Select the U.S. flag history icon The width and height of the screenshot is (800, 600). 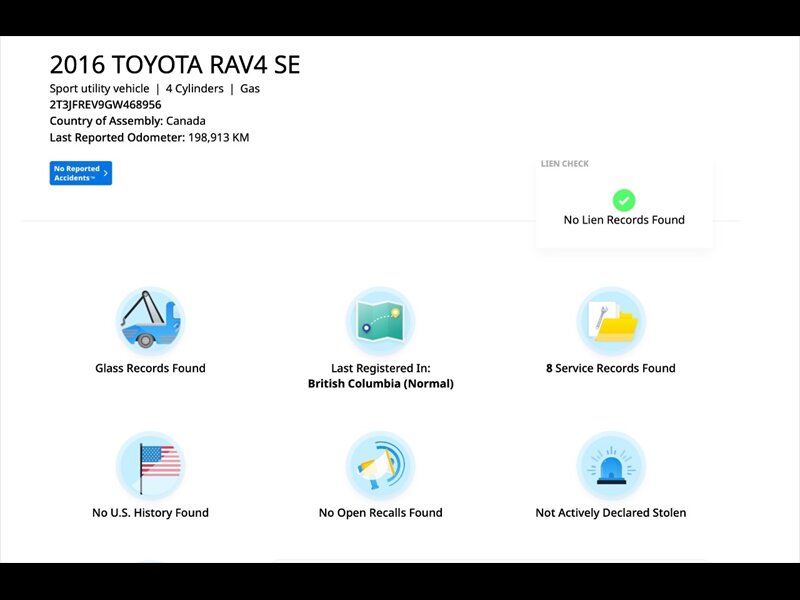coord(150,466)
